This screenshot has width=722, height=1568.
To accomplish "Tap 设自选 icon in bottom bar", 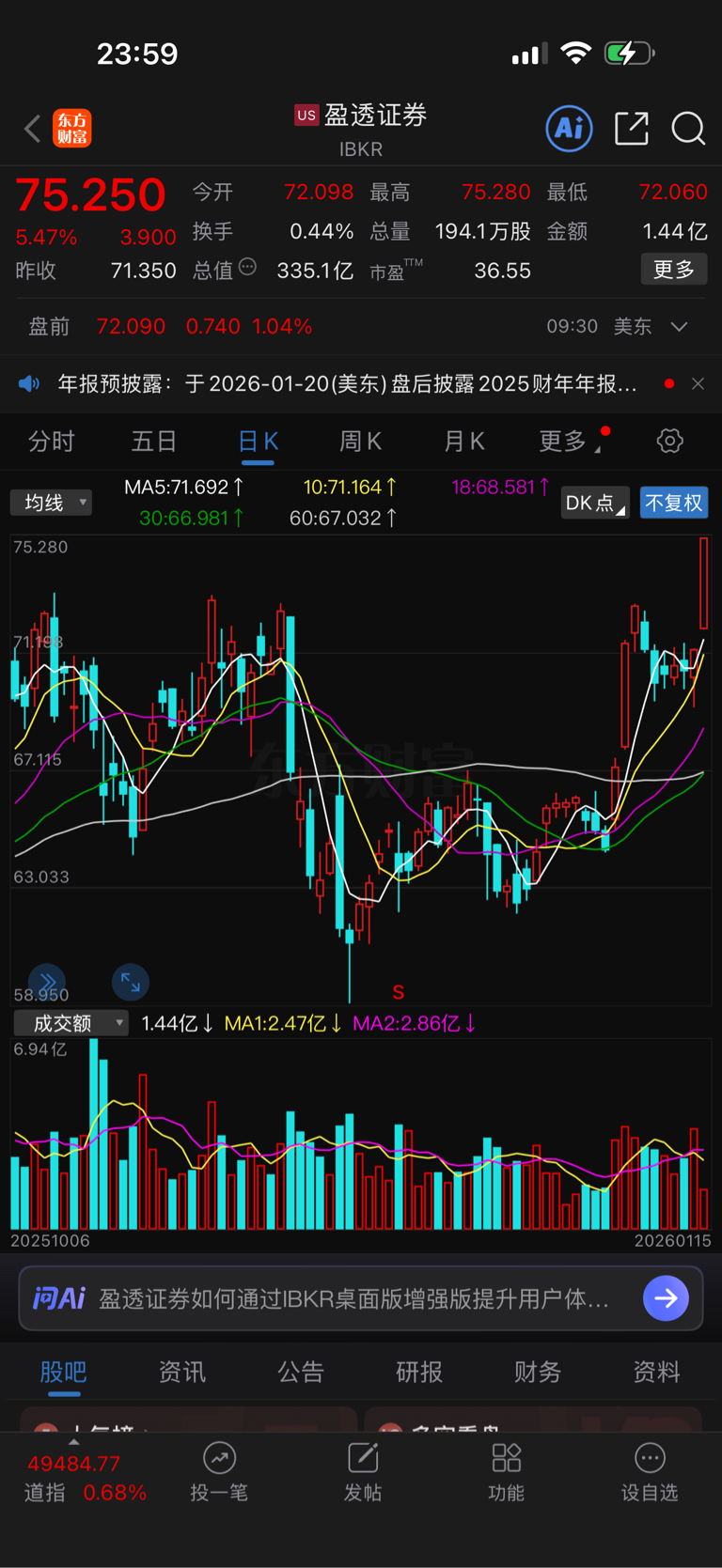I will coord(650,1458).
